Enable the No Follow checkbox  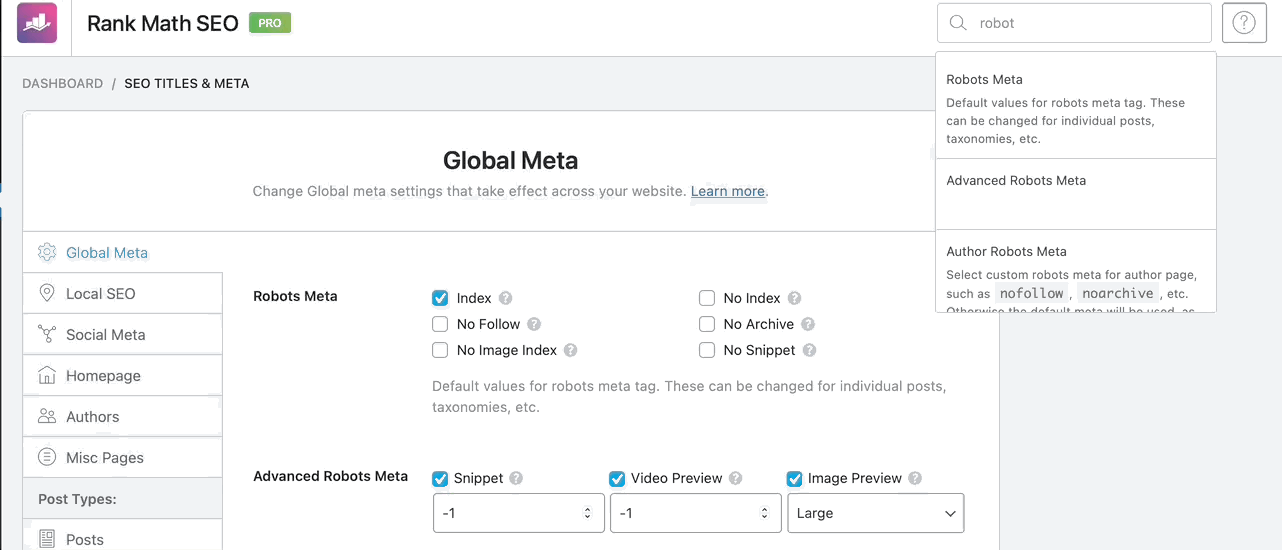(x=440, y=324)
